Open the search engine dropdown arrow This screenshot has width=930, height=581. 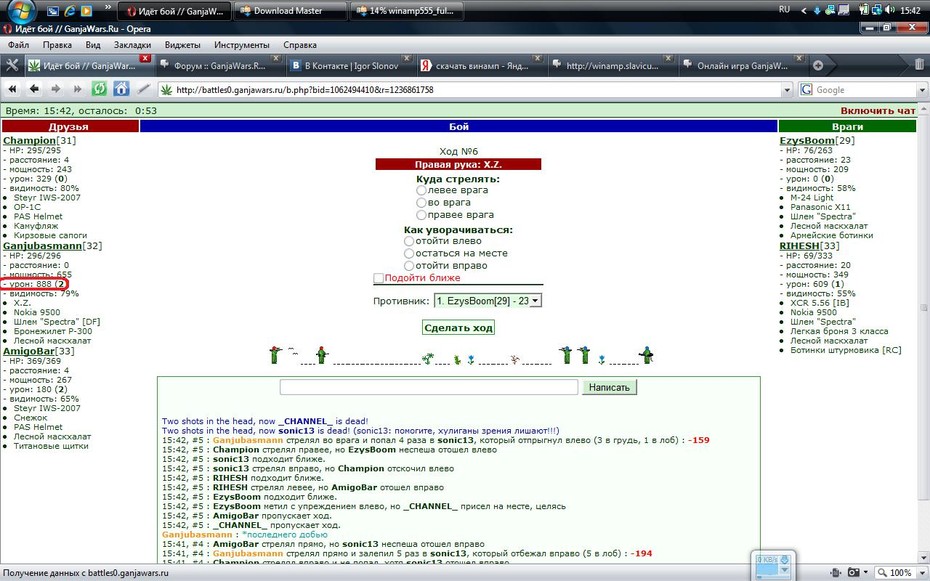click(922, 90)
